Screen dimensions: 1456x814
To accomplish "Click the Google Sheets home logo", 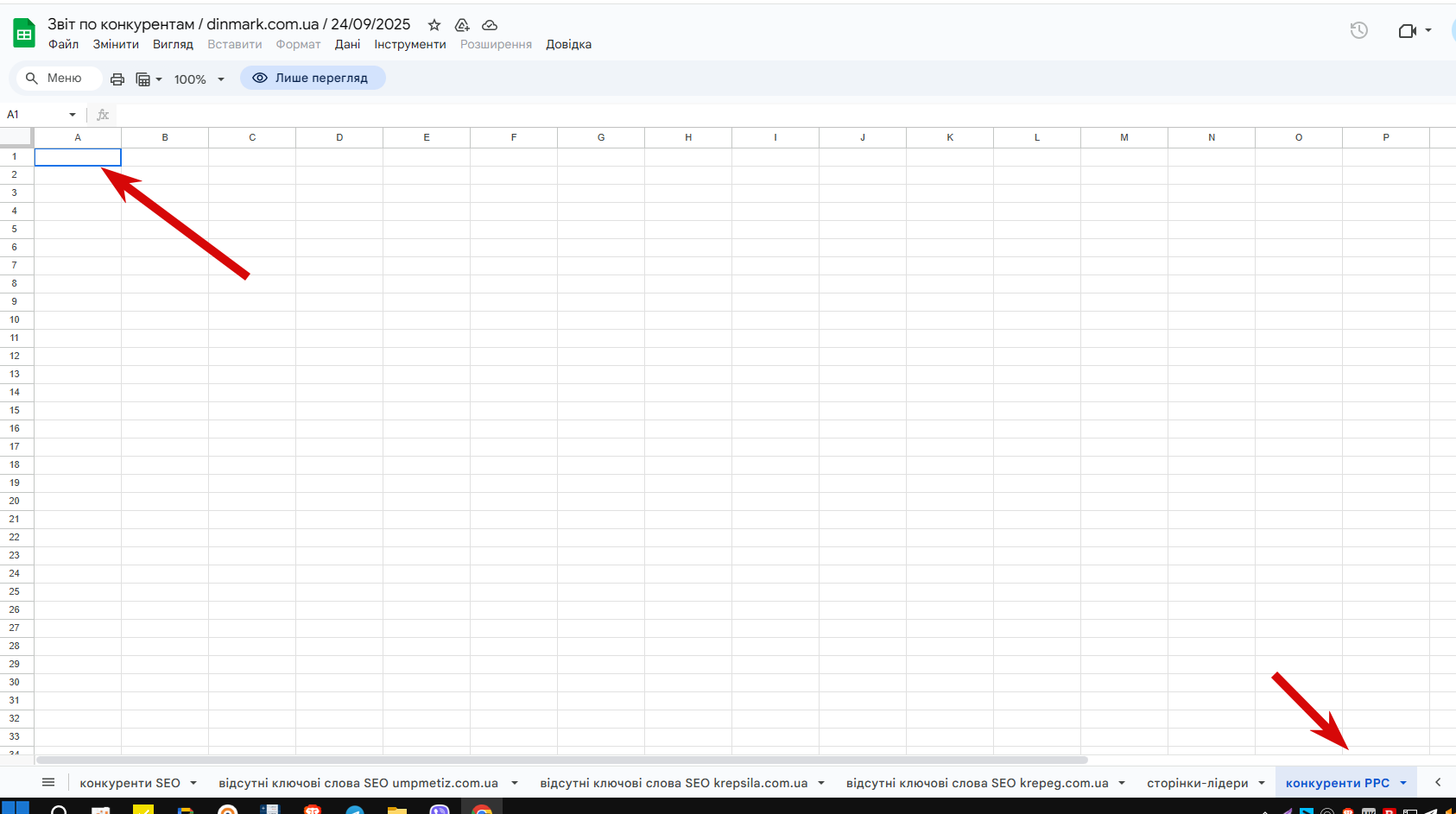I will (24, 34).
